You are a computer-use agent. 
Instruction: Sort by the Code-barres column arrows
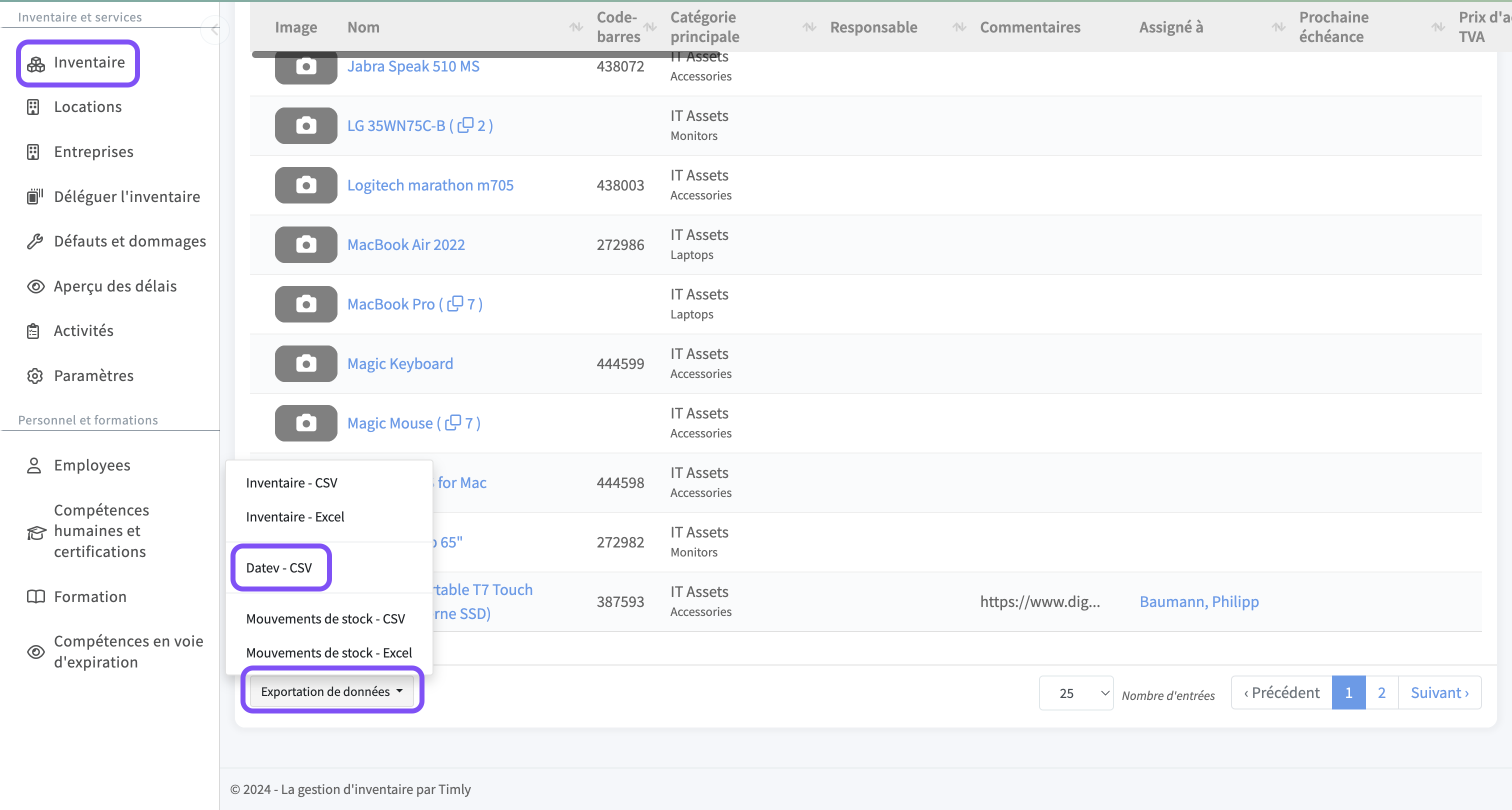[650, 27]
